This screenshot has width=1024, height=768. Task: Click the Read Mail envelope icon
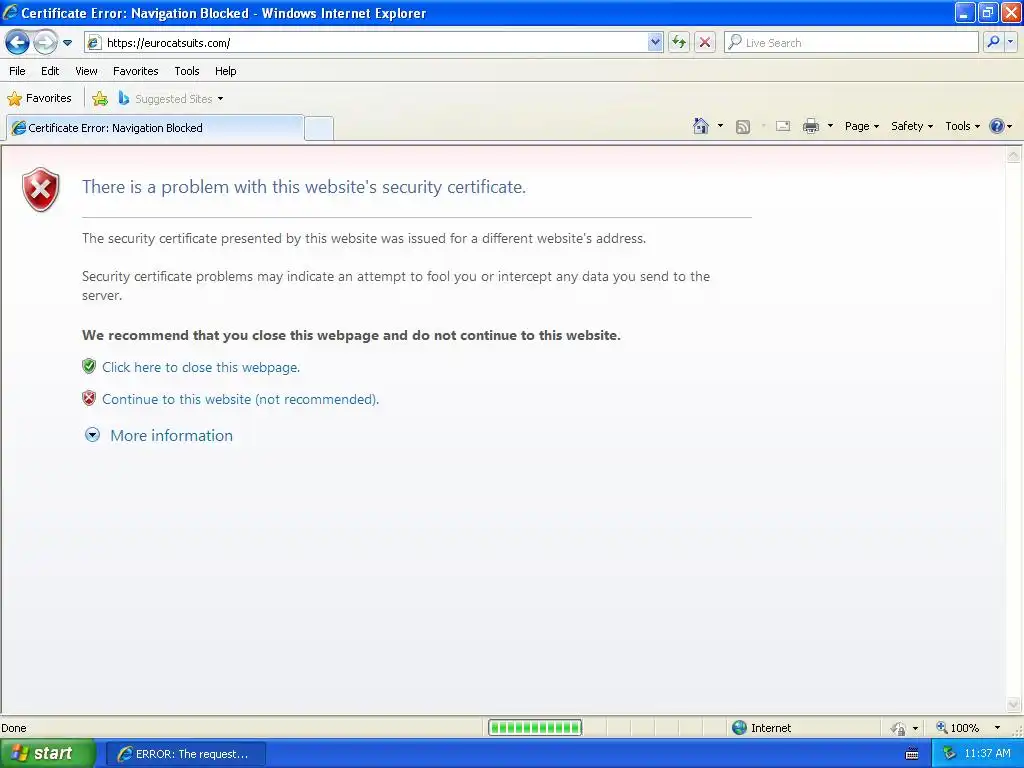[783, 126]
